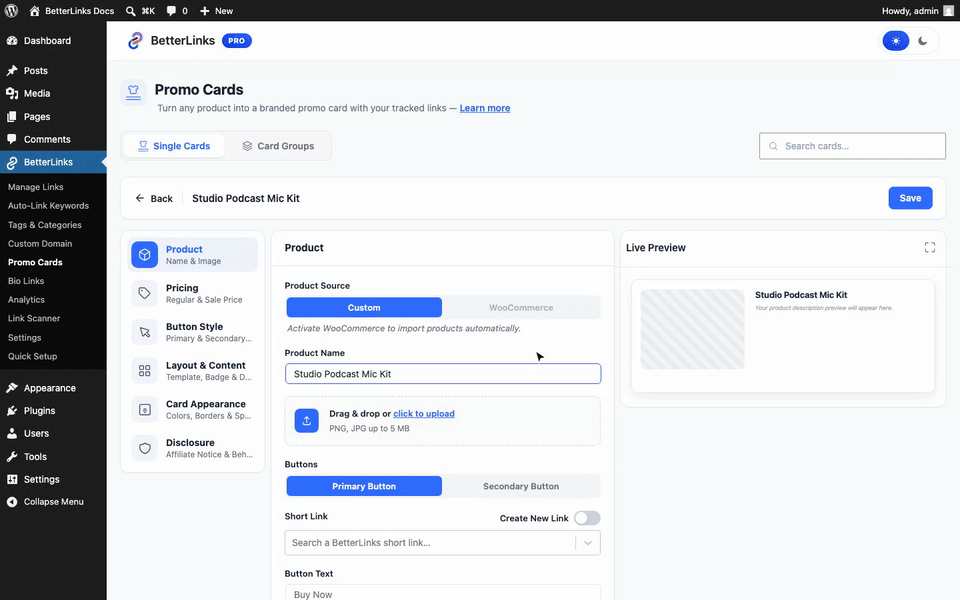Click the Media sidebar icon
This screenshot has height=600, width=960.
12,93
